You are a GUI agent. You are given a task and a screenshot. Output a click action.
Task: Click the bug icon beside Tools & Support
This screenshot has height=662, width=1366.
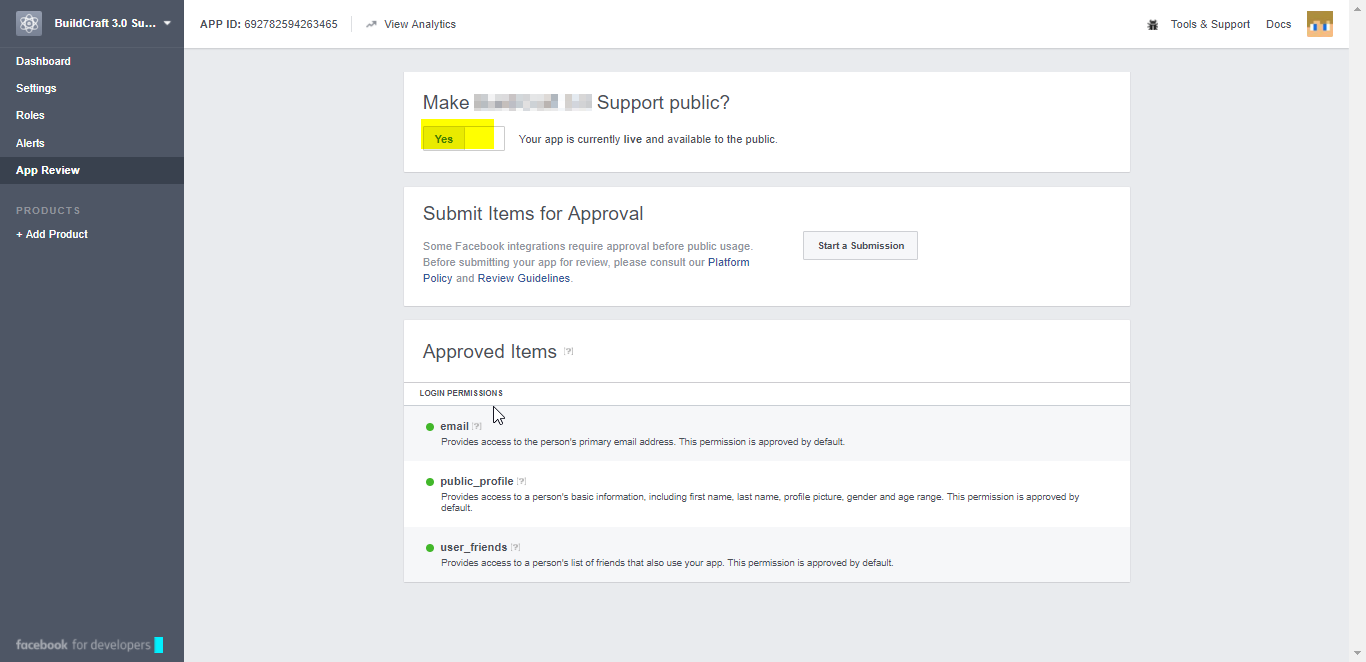pos(1152,24)
